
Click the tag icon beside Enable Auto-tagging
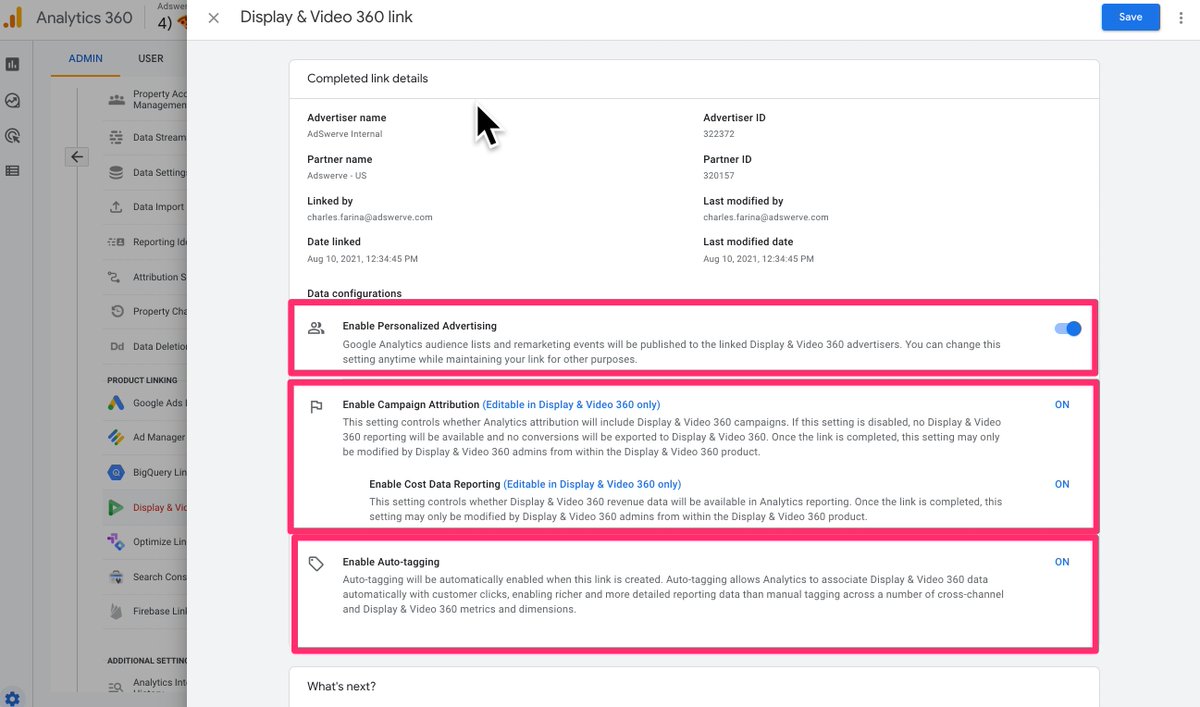click(316, 564)
